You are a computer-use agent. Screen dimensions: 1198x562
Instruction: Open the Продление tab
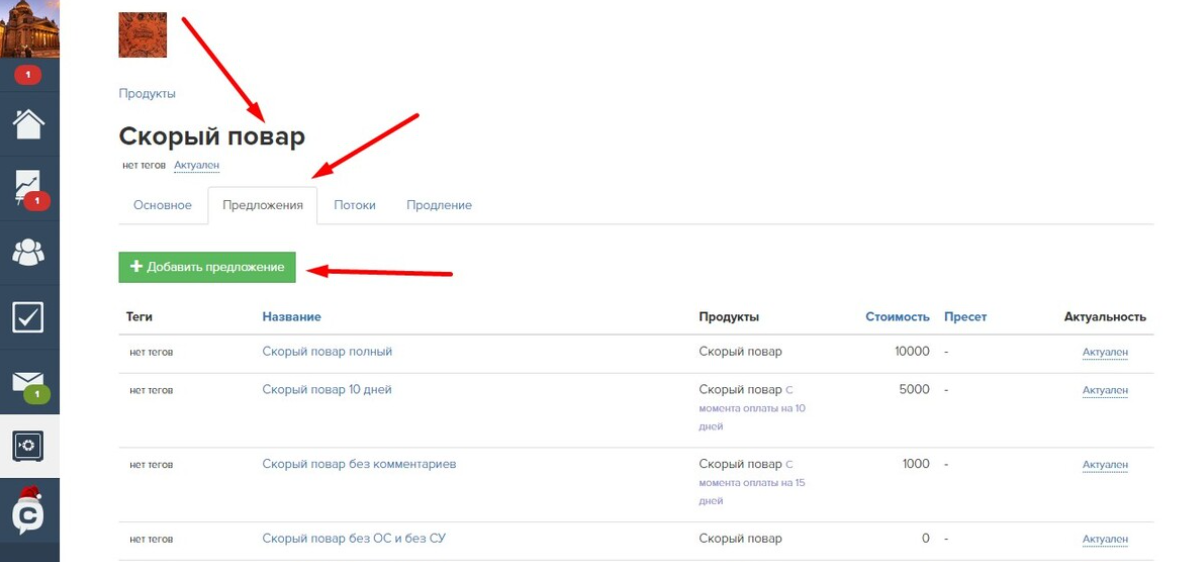coord(439,205)
